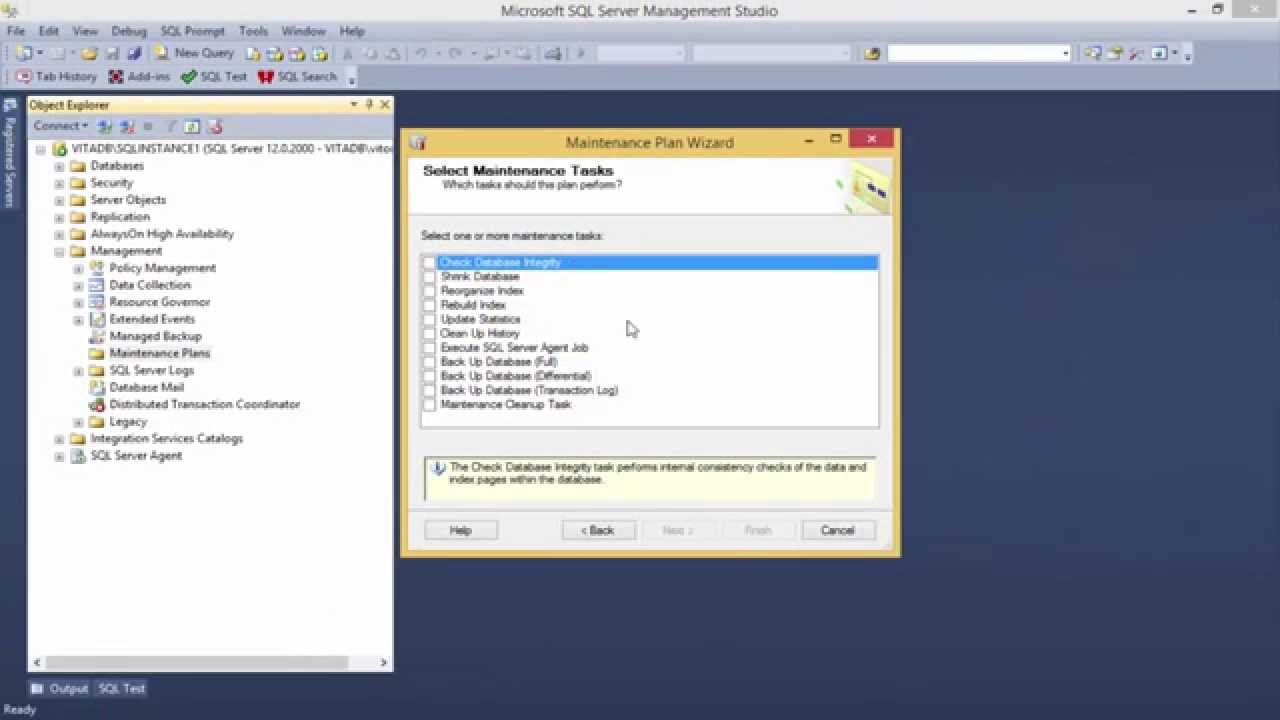1280x720 pixels.
Task: Select the Rebuild Index checkbox
Action: point(429,305)
